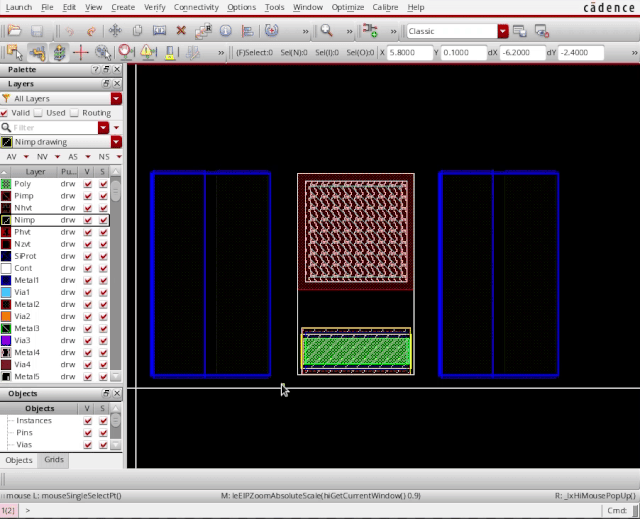Click the Open folder icon in toolbar

(x=14, y=31)
